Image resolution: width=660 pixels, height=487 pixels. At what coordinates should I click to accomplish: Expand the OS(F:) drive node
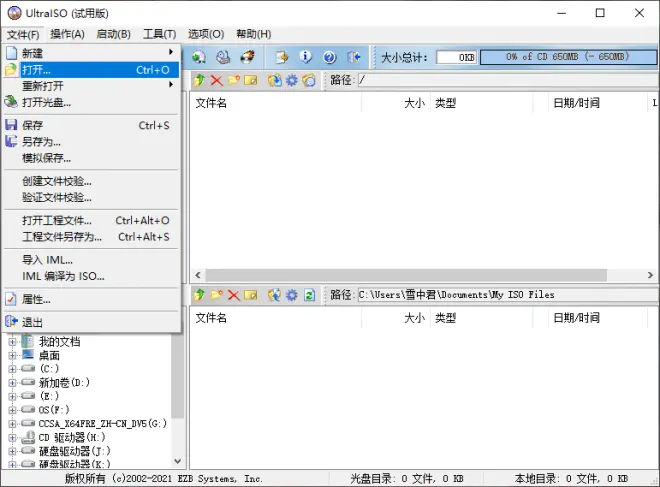click(12, 410)
